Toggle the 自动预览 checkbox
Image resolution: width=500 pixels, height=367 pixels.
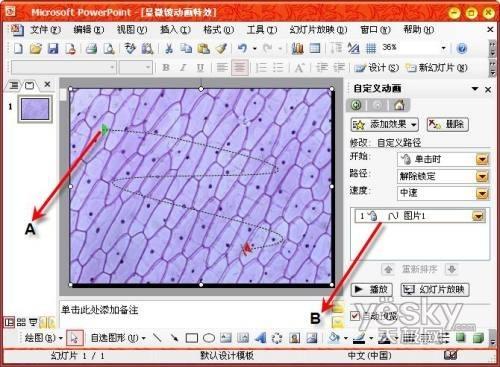355,315
